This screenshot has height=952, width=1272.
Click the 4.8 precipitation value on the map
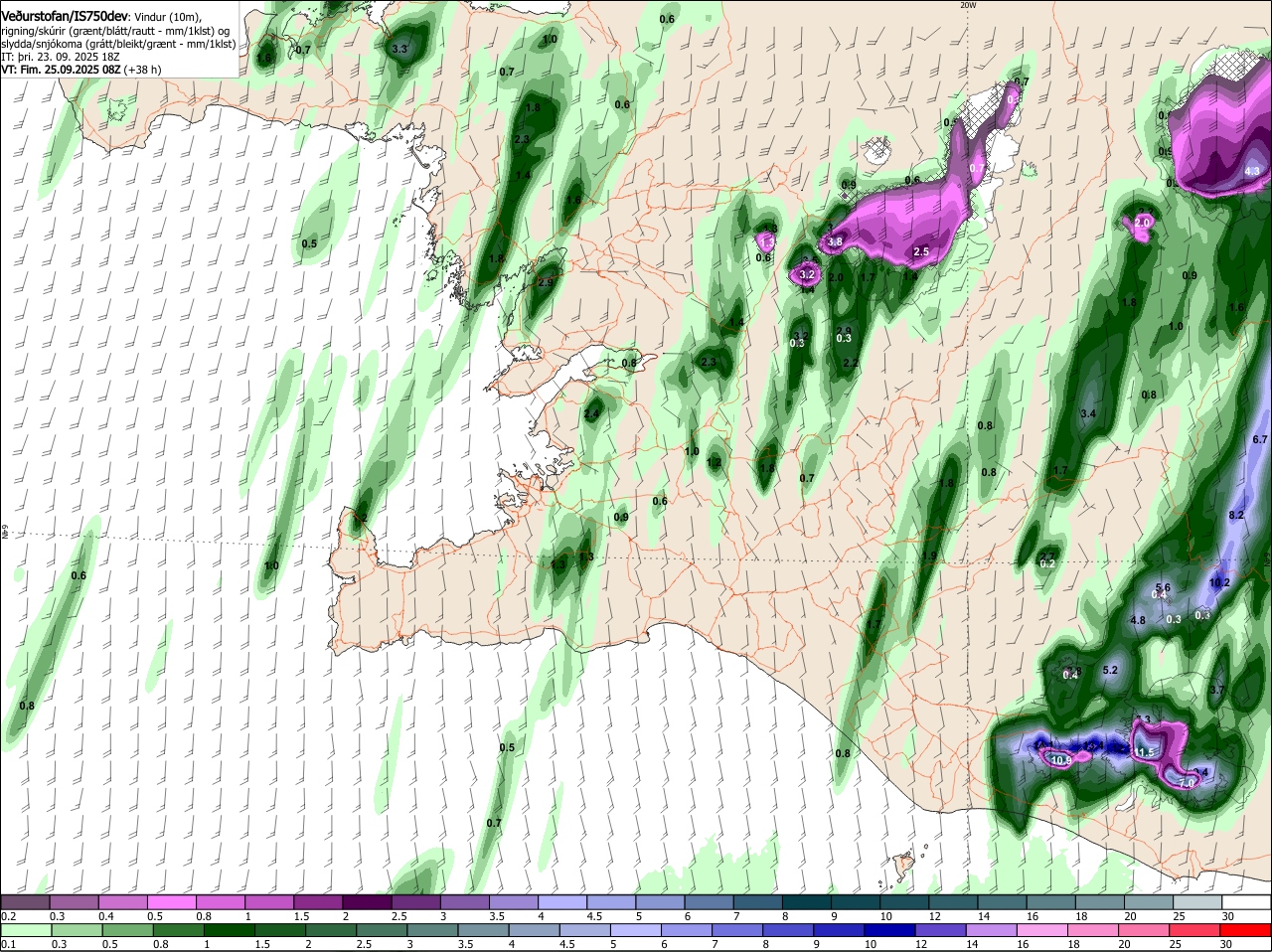1139,620
